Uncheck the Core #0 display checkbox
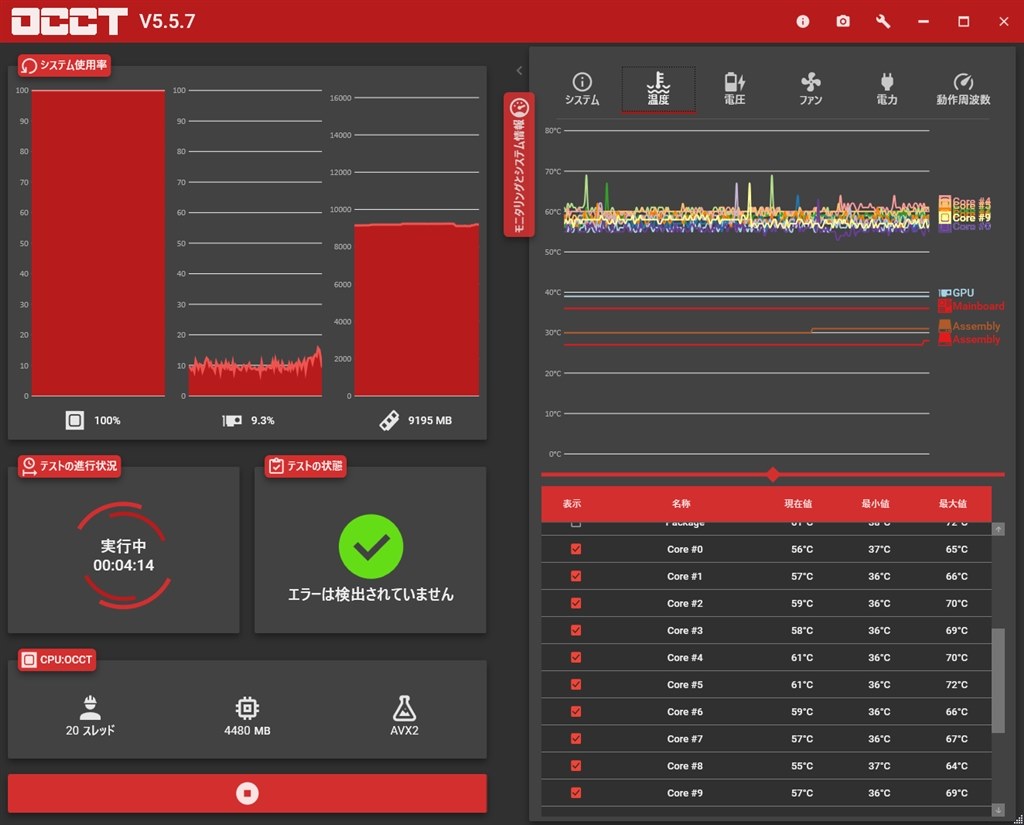 [x=575, y=549]
